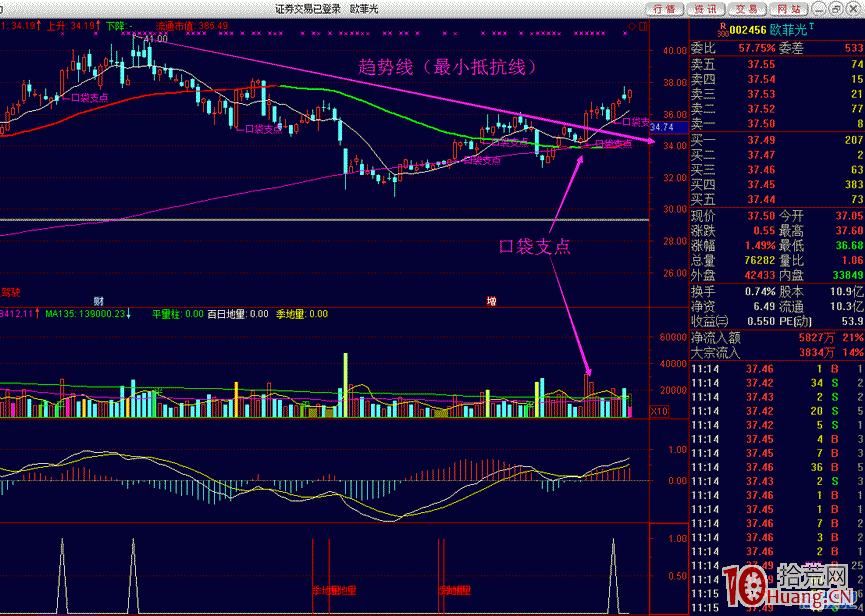Click the 委比 57.75% value
The width and height of the screenshot is (865, 616).
pyautogui.click(x=757, y=49)
